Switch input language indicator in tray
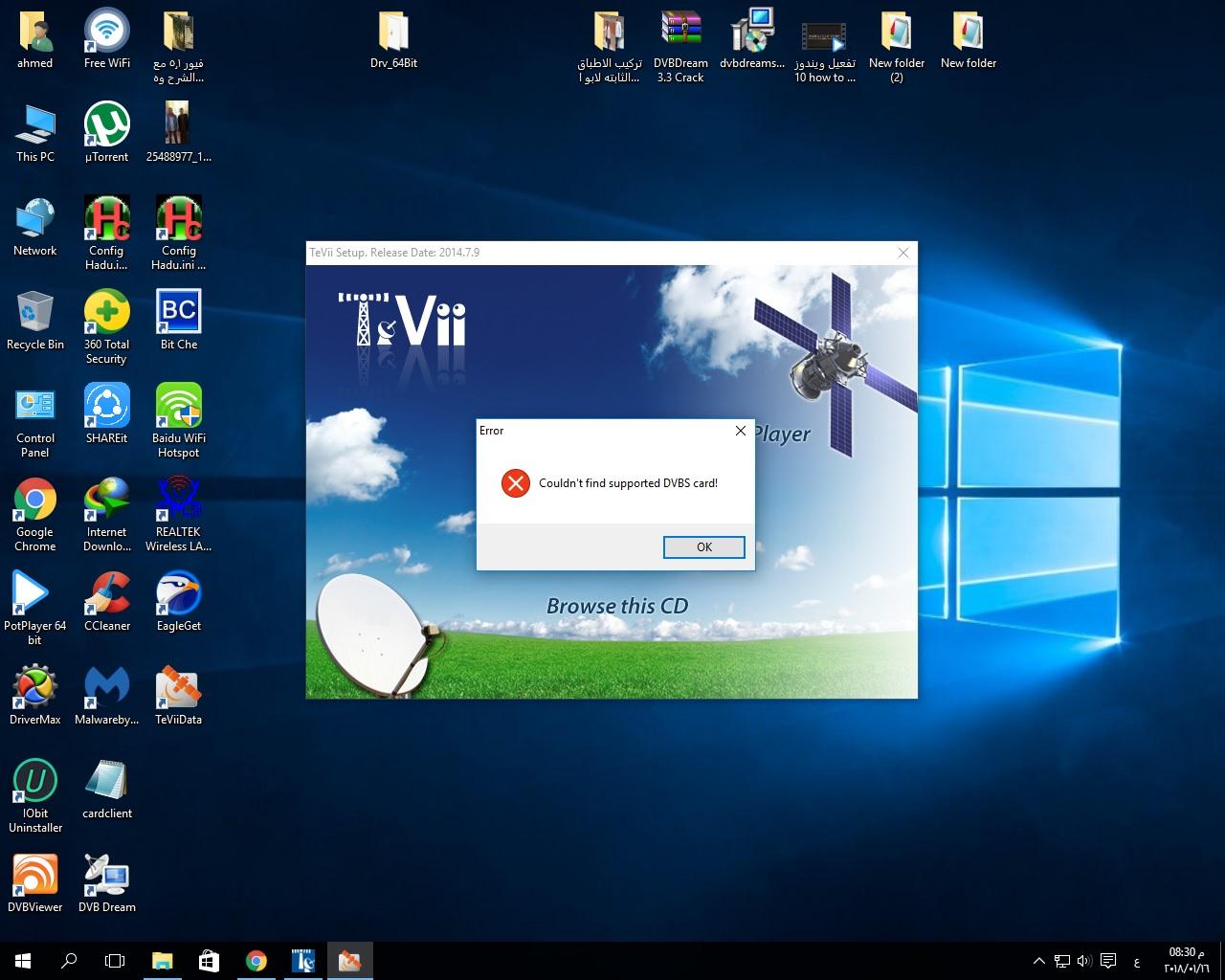Screen dimensions: 1225x980 [x=1137, y=961]
